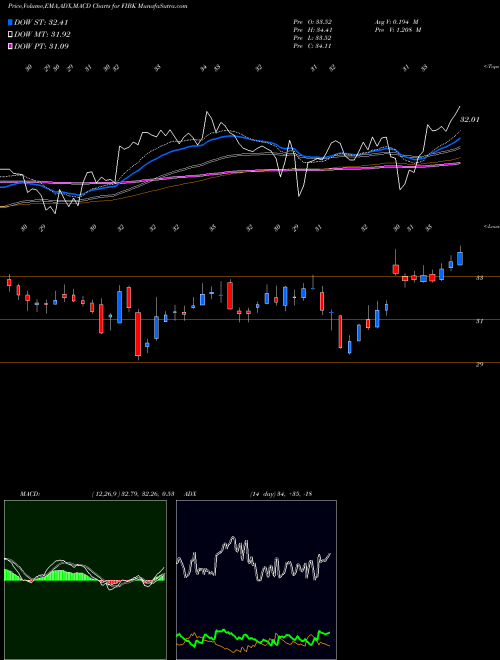Click the end of the white price line
The width and height of the screenshot is (500, 660).
click(459, 107)
